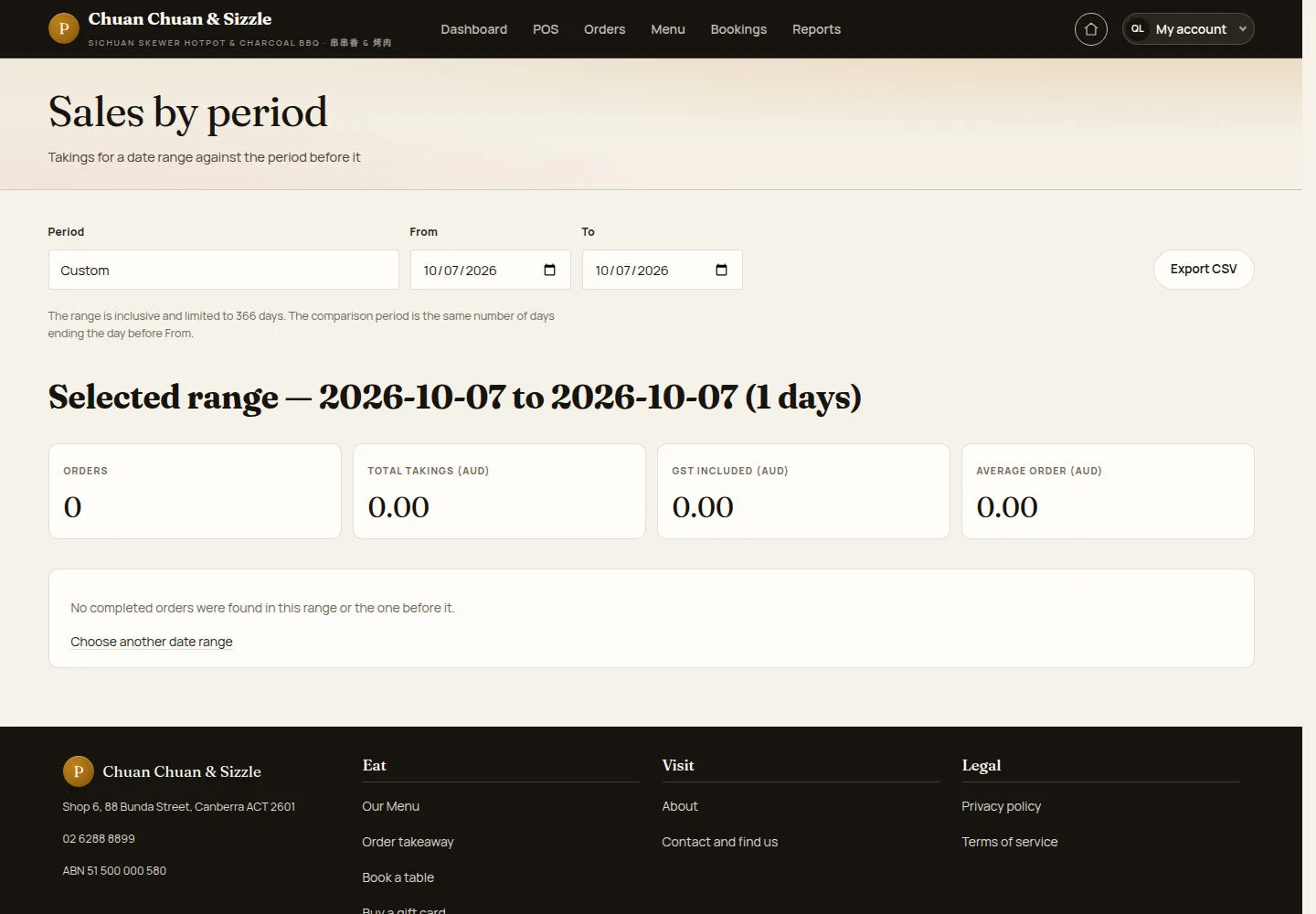
Task: Open the POS navigation item
Action: 546,29
